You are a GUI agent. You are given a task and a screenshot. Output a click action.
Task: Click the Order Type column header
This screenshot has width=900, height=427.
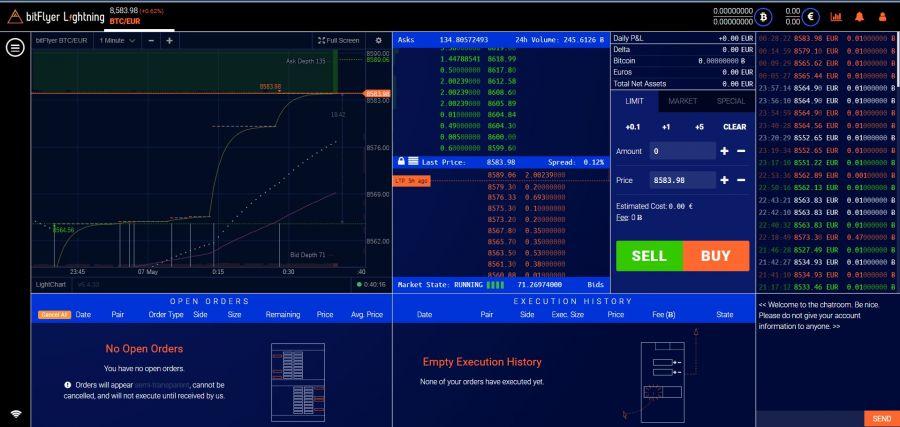[166, 315]
